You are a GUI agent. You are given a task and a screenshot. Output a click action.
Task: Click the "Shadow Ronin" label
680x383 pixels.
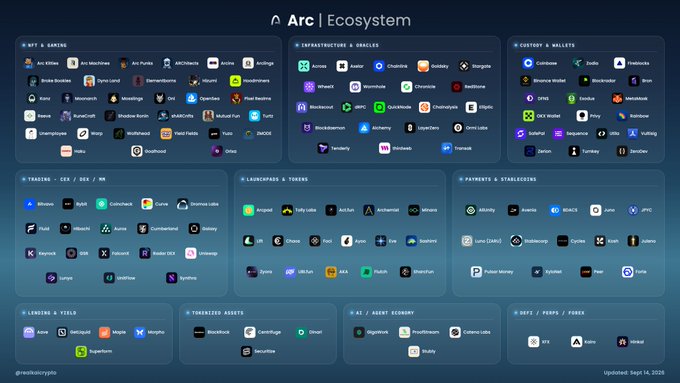click(133, 116)
